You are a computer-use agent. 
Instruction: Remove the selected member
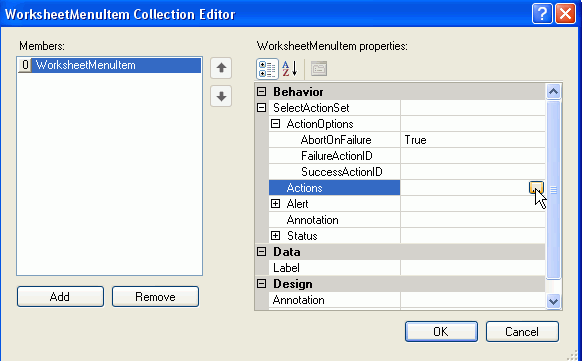click(x=156, y=296)
